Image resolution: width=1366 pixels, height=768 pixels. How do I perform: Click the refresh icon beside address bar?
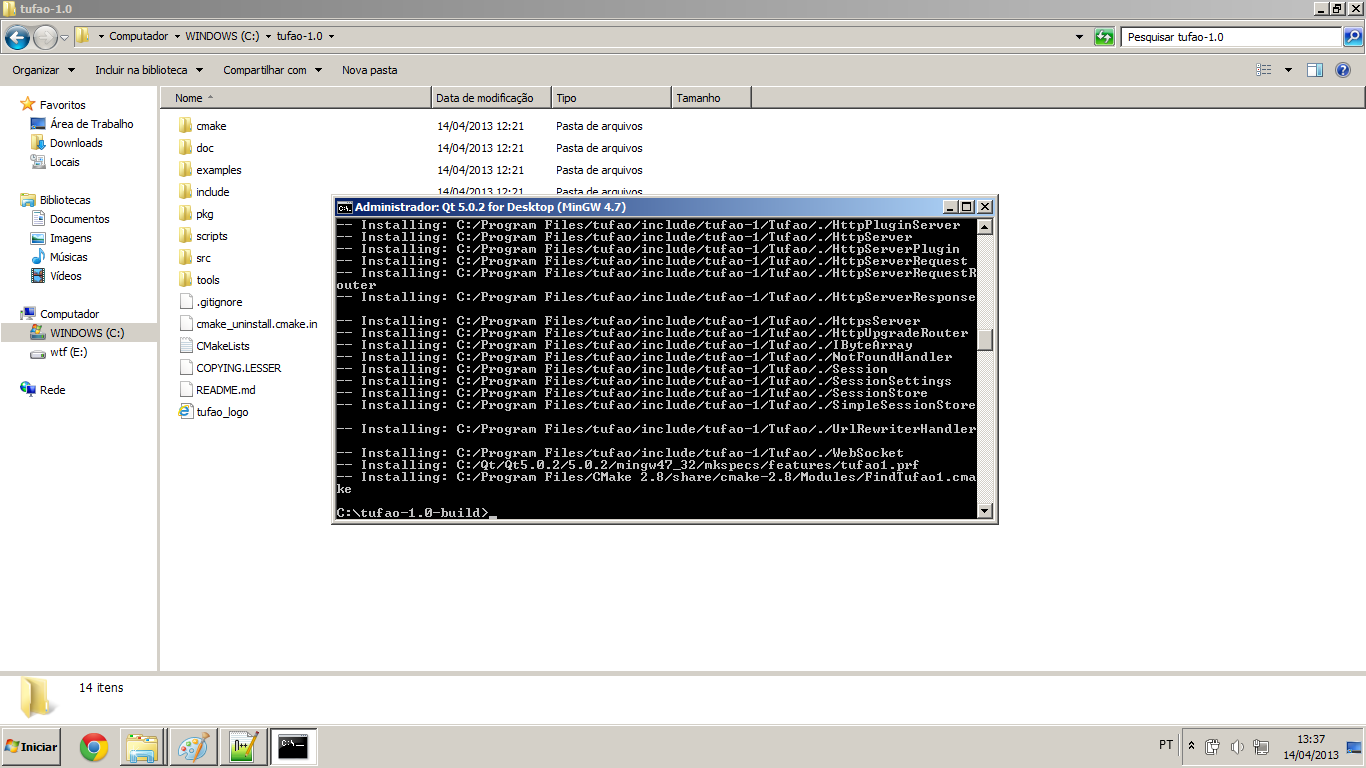click(1104, 37)
